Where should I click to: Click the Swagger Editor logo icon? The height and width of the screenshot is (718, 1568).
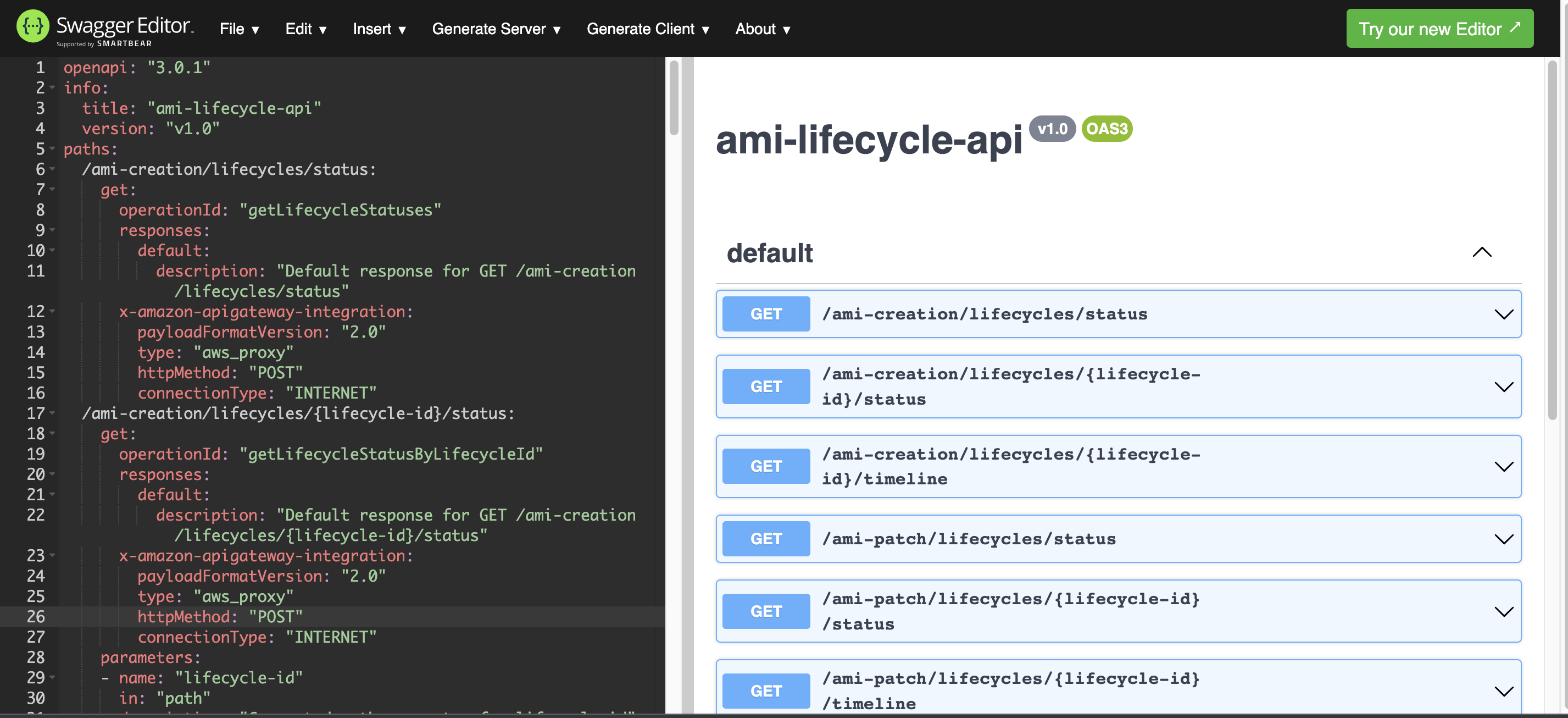click(x=32, y=27)
